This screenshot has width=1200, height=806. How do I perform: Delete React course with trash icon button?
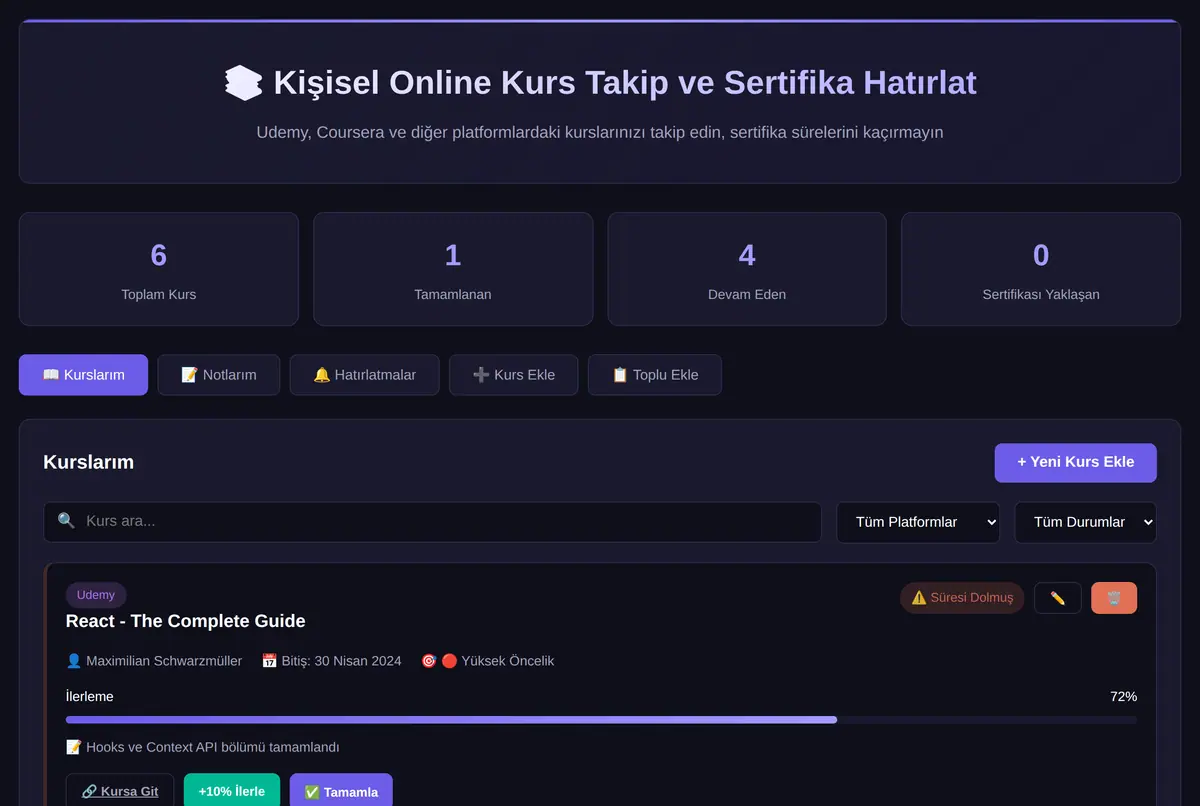point(1114,598)
